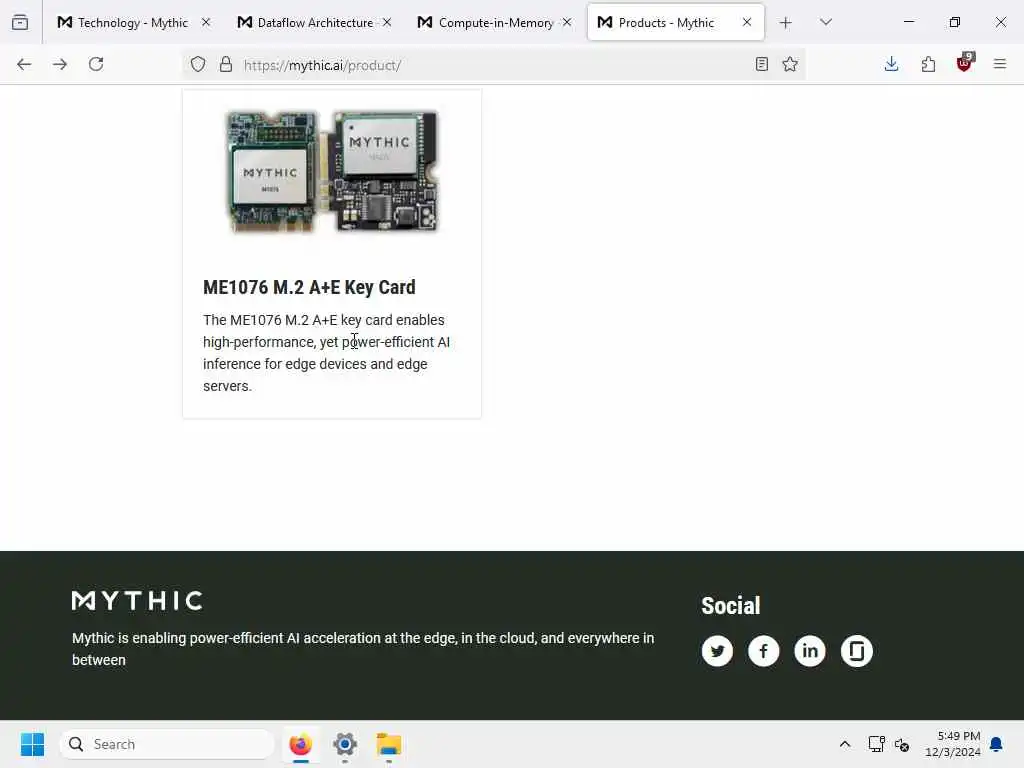The image size is (1024, 768).
Task: Open tracking protection shield icon
Action: click(198, 64)
